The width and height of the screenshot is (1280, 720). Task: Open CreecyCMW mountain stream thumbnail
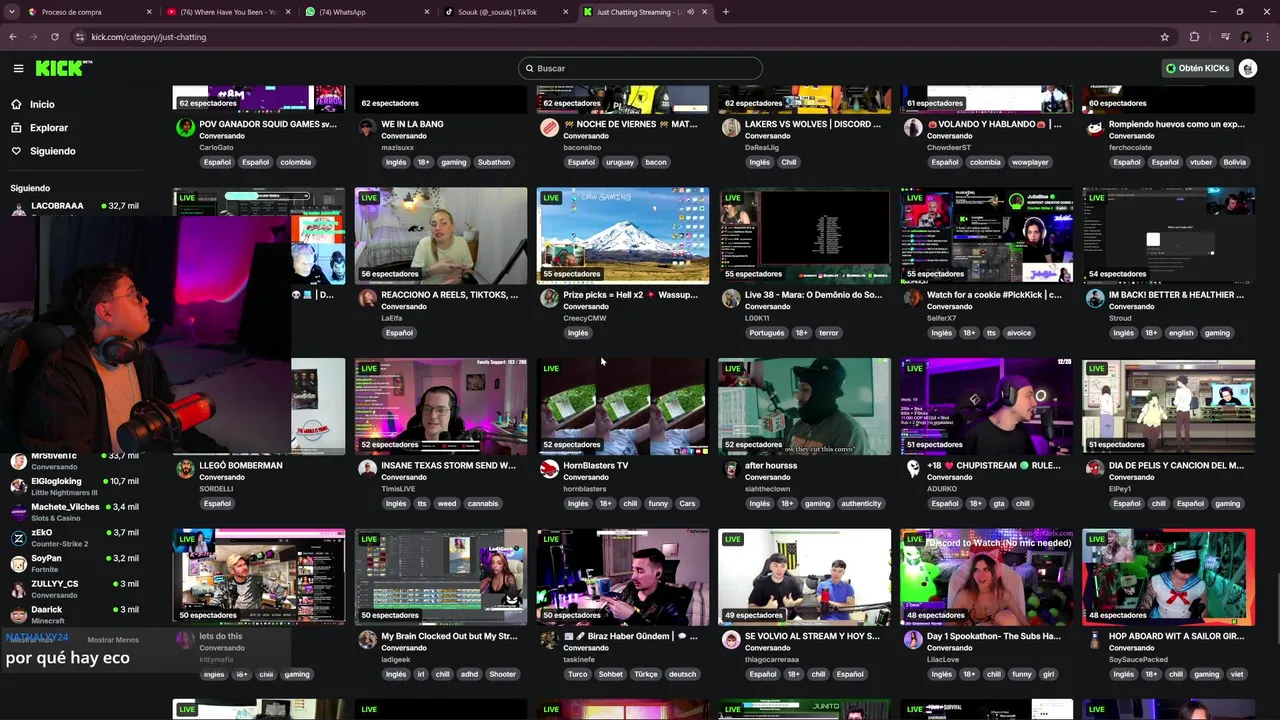[623, 236]
